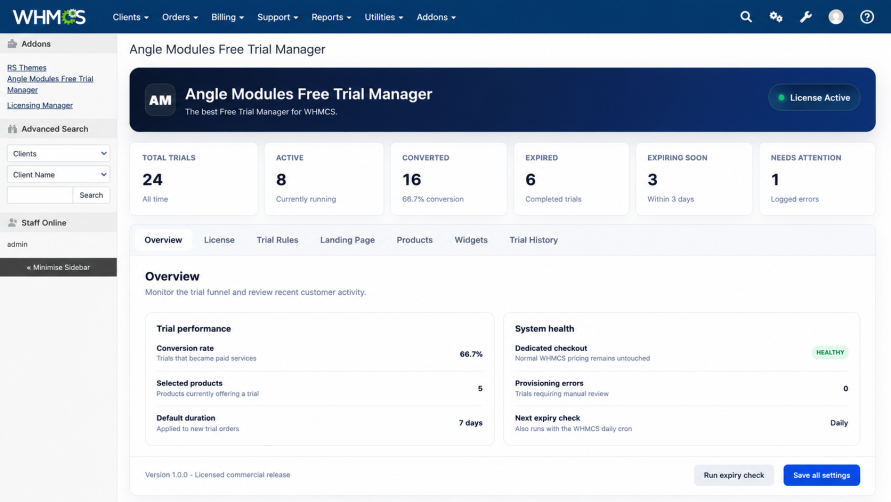Click the 7 days default duration value
Screen dimensions: 891x502
(x=471, y=423)
